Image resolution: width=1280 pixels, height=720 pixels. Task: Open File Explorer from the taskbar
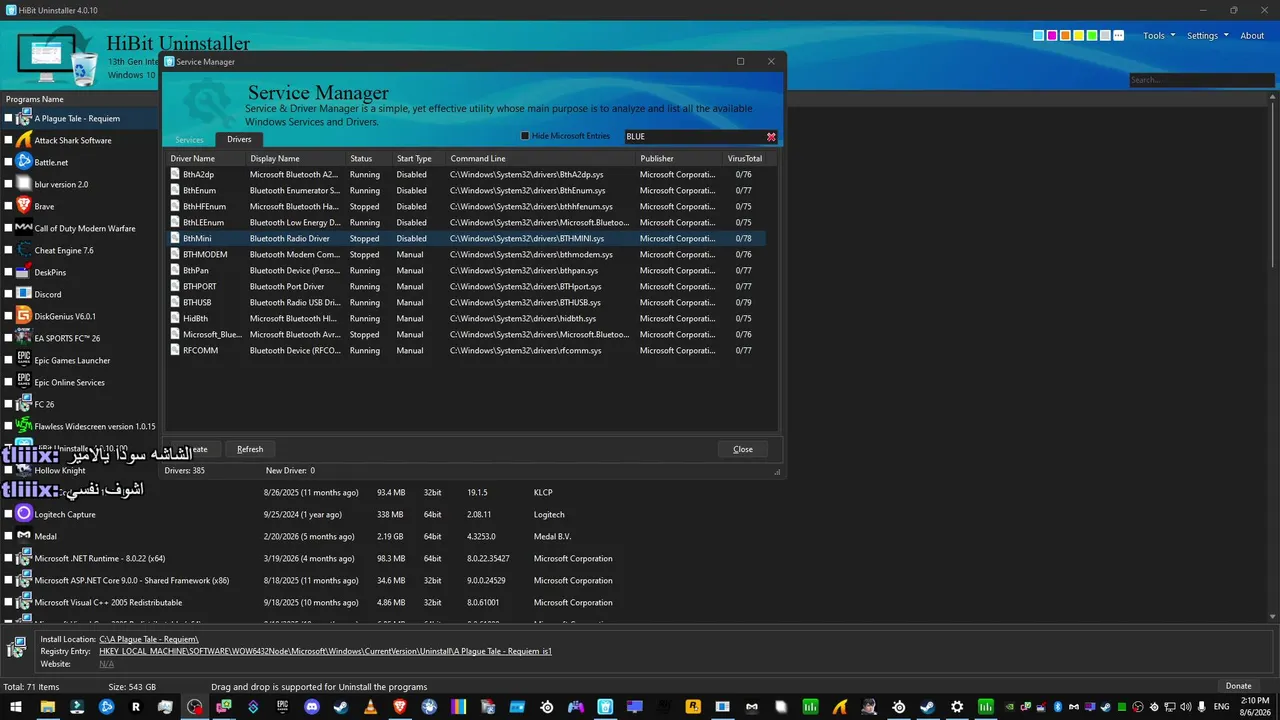click(47, 707)
